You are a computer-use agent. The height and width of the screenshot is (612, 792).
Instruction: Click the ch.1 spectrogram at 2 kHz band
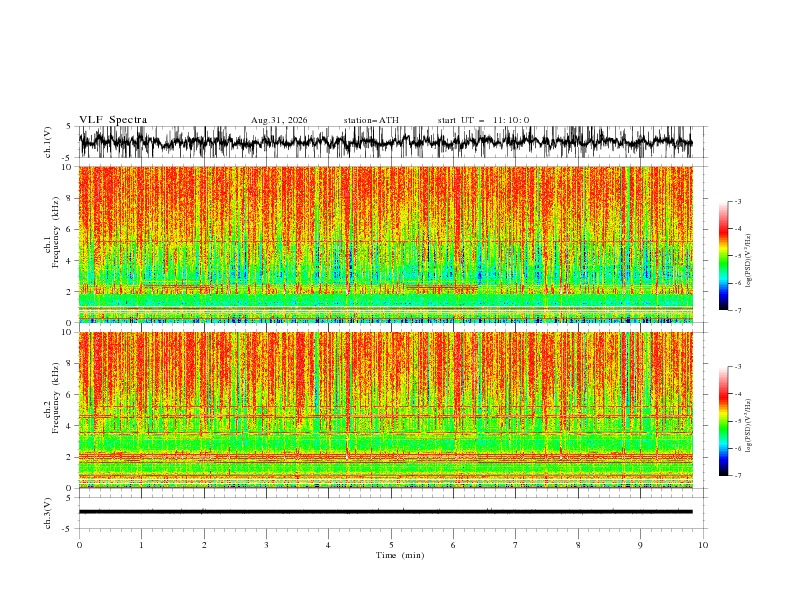(x=385, y=291)
